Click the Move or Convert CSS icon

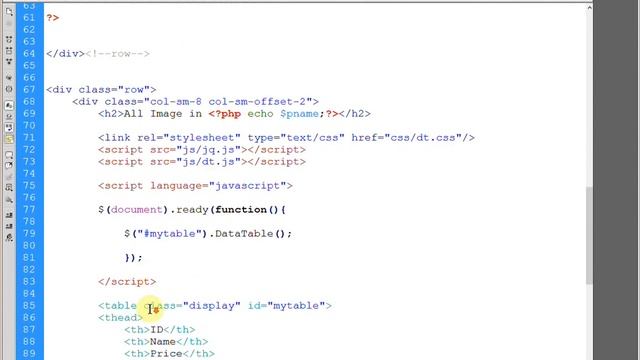(9, 200)
